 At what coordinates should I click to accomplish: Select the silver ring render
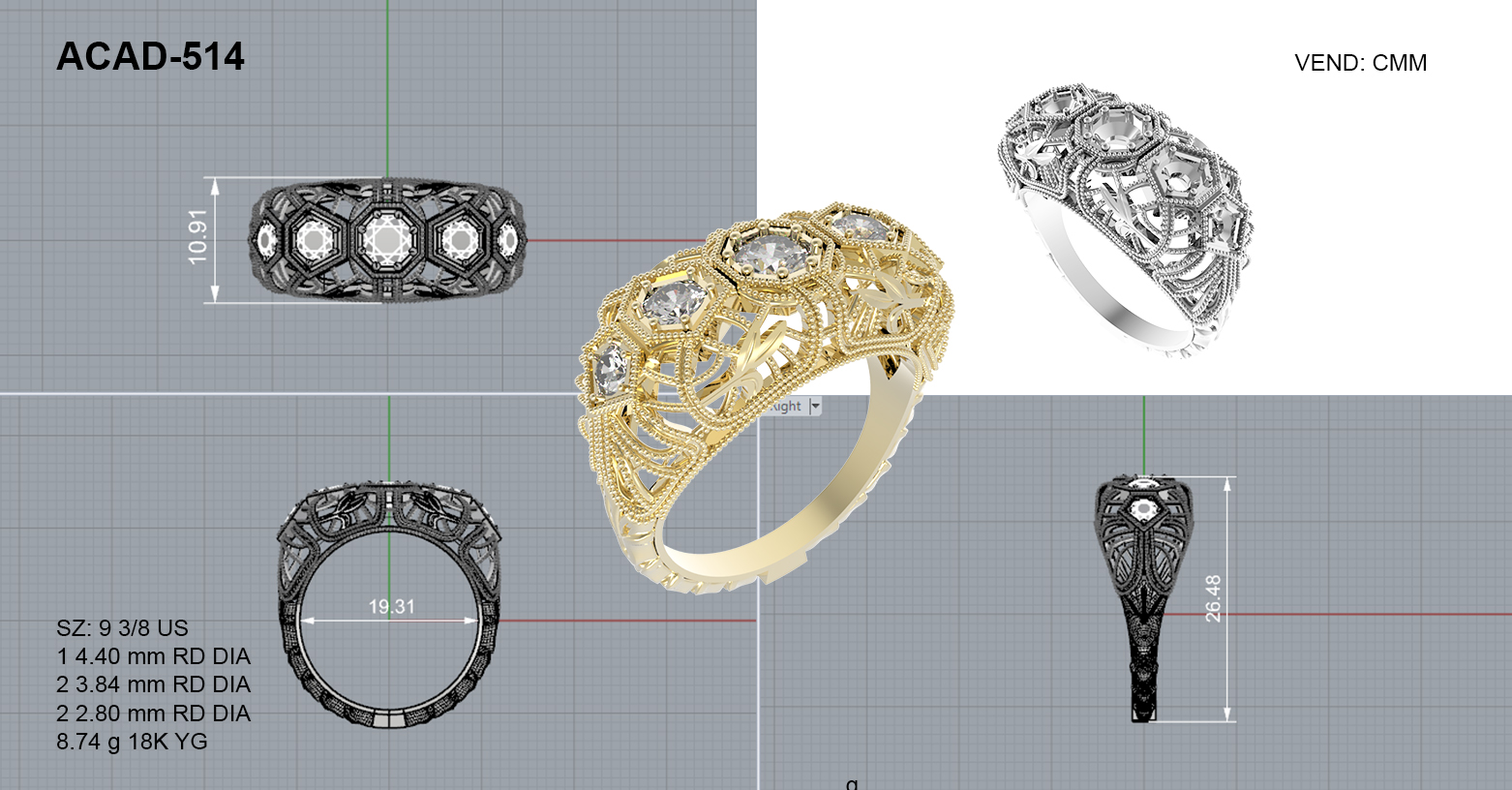click(x=1123, y=218)
